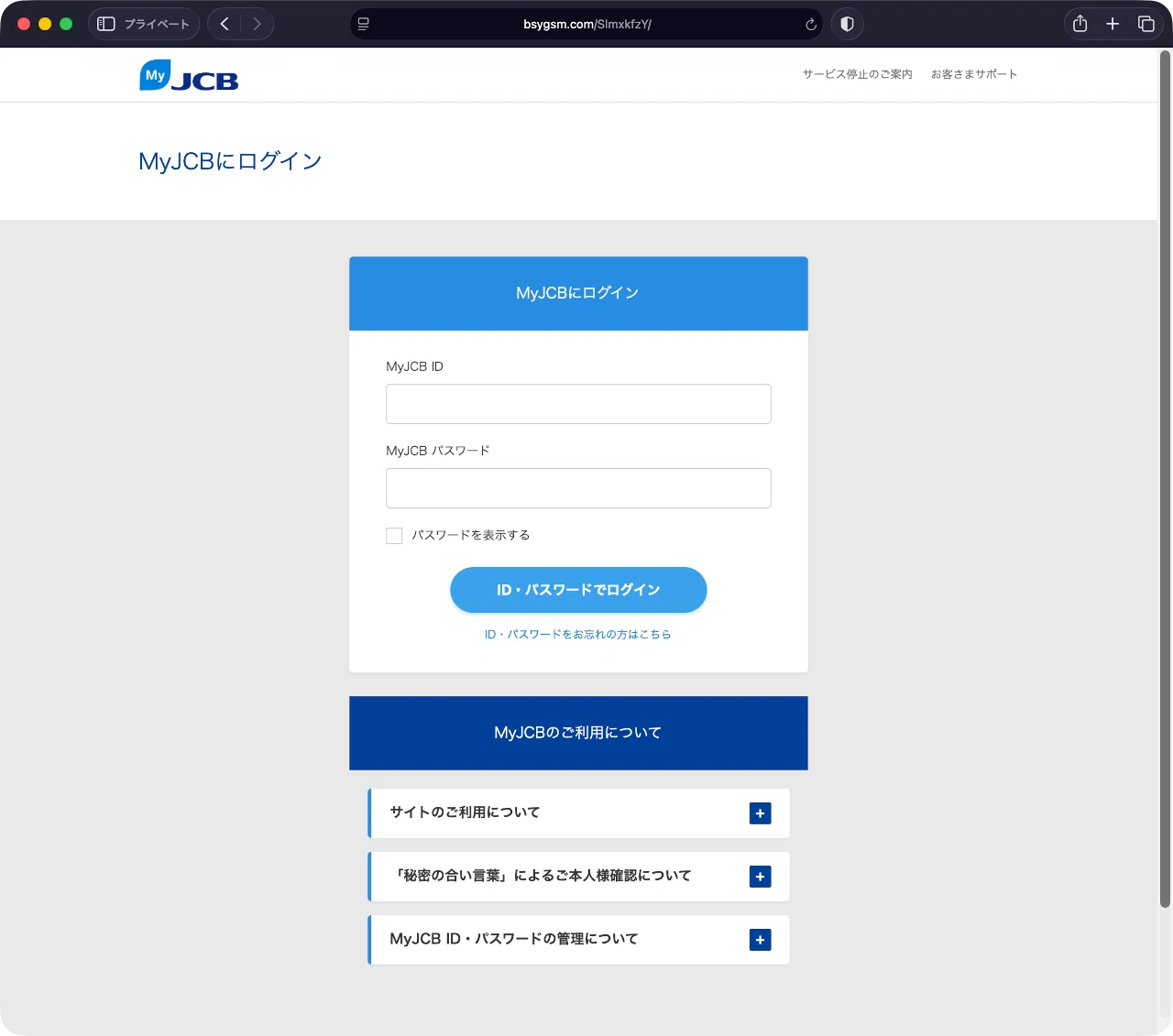
Task: Expand MyJCB ID・パスワードの管理について plus icon
Action: [760, 940]
